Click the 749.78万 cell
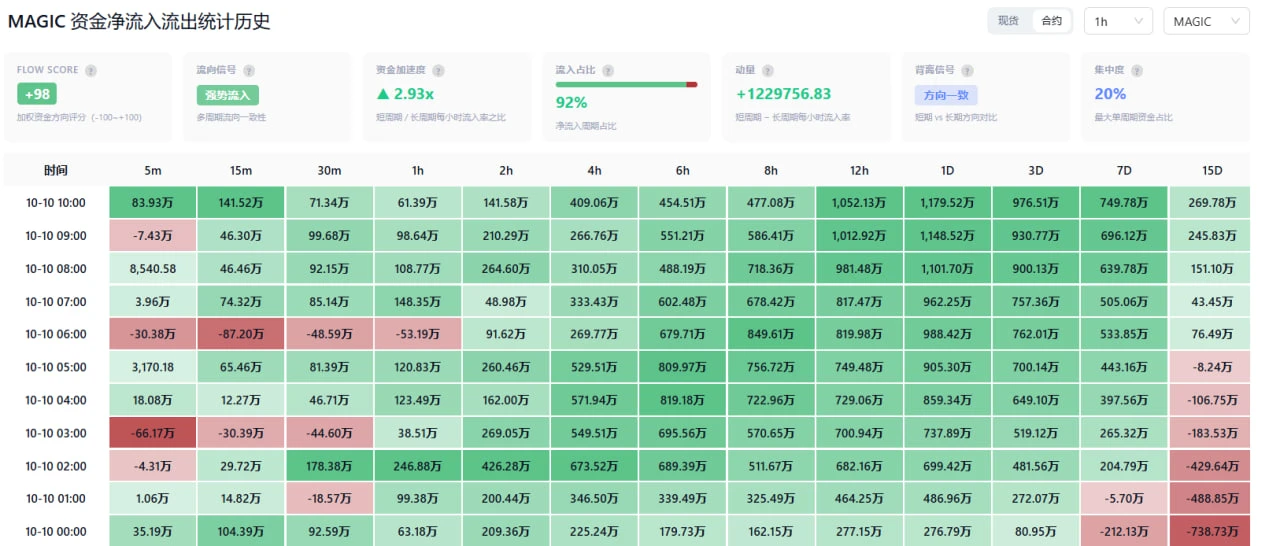 click(1124, 203)
